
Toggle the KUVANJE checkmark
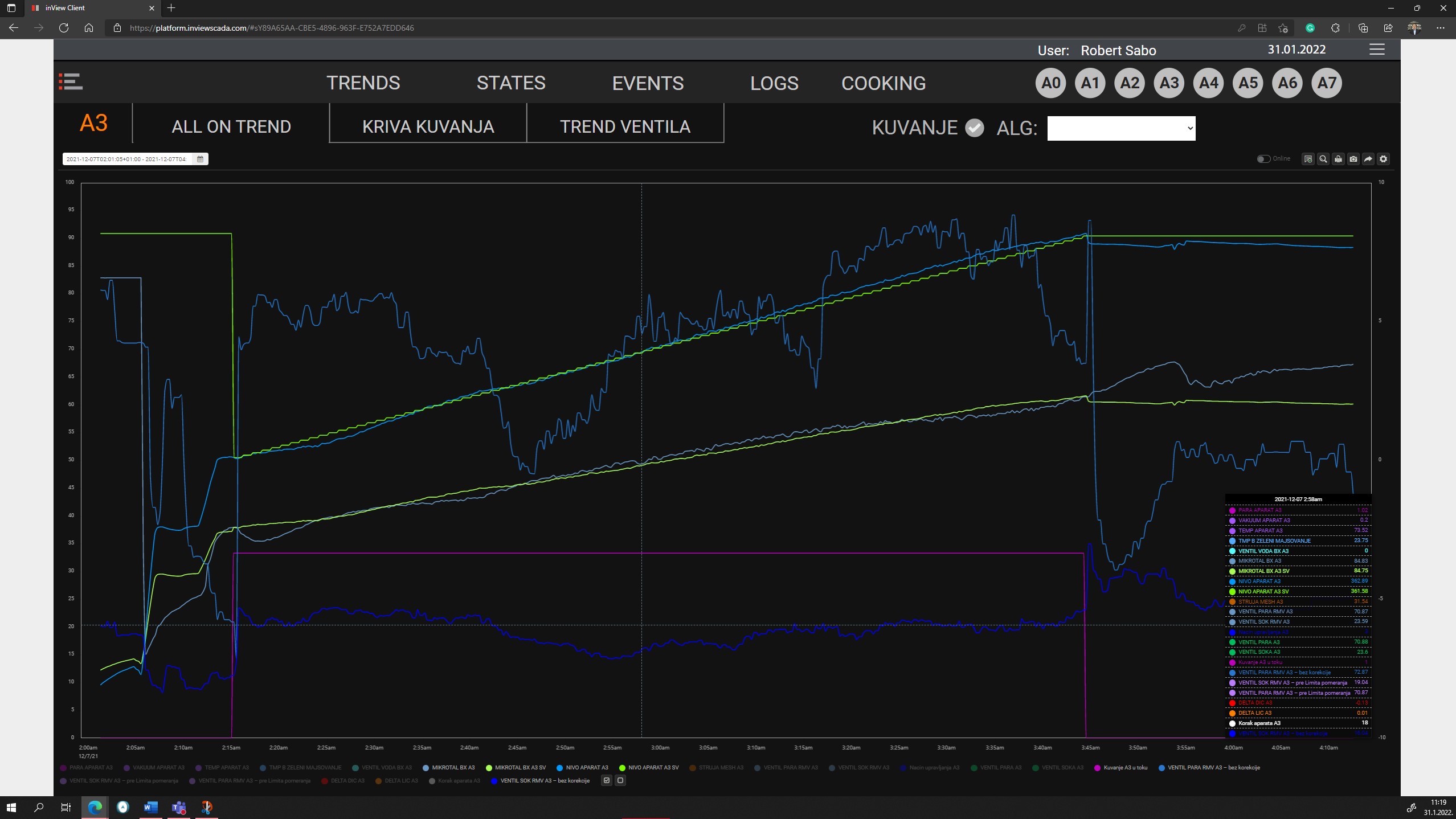(x=974, y=128)
